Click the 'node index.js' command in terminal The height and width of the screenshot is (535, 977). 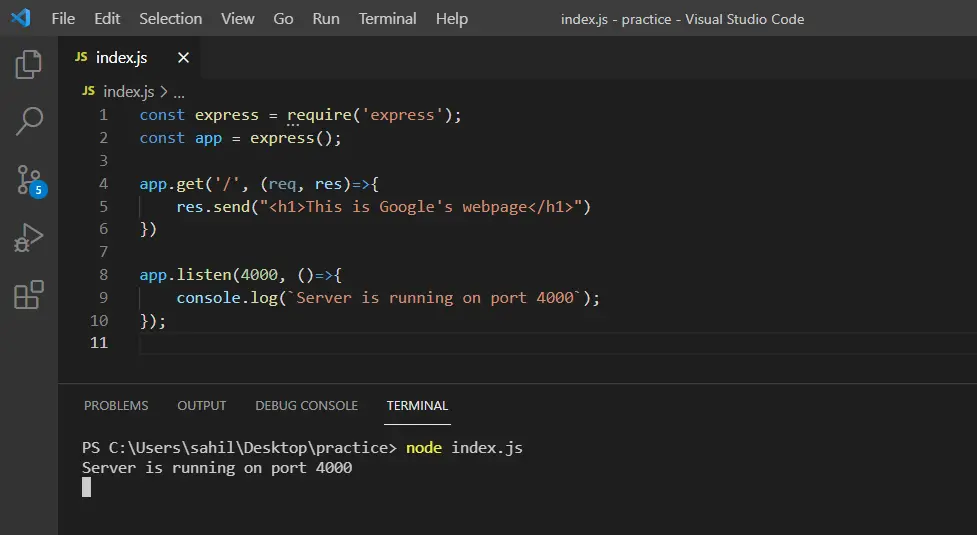click(x=464, y=448)
